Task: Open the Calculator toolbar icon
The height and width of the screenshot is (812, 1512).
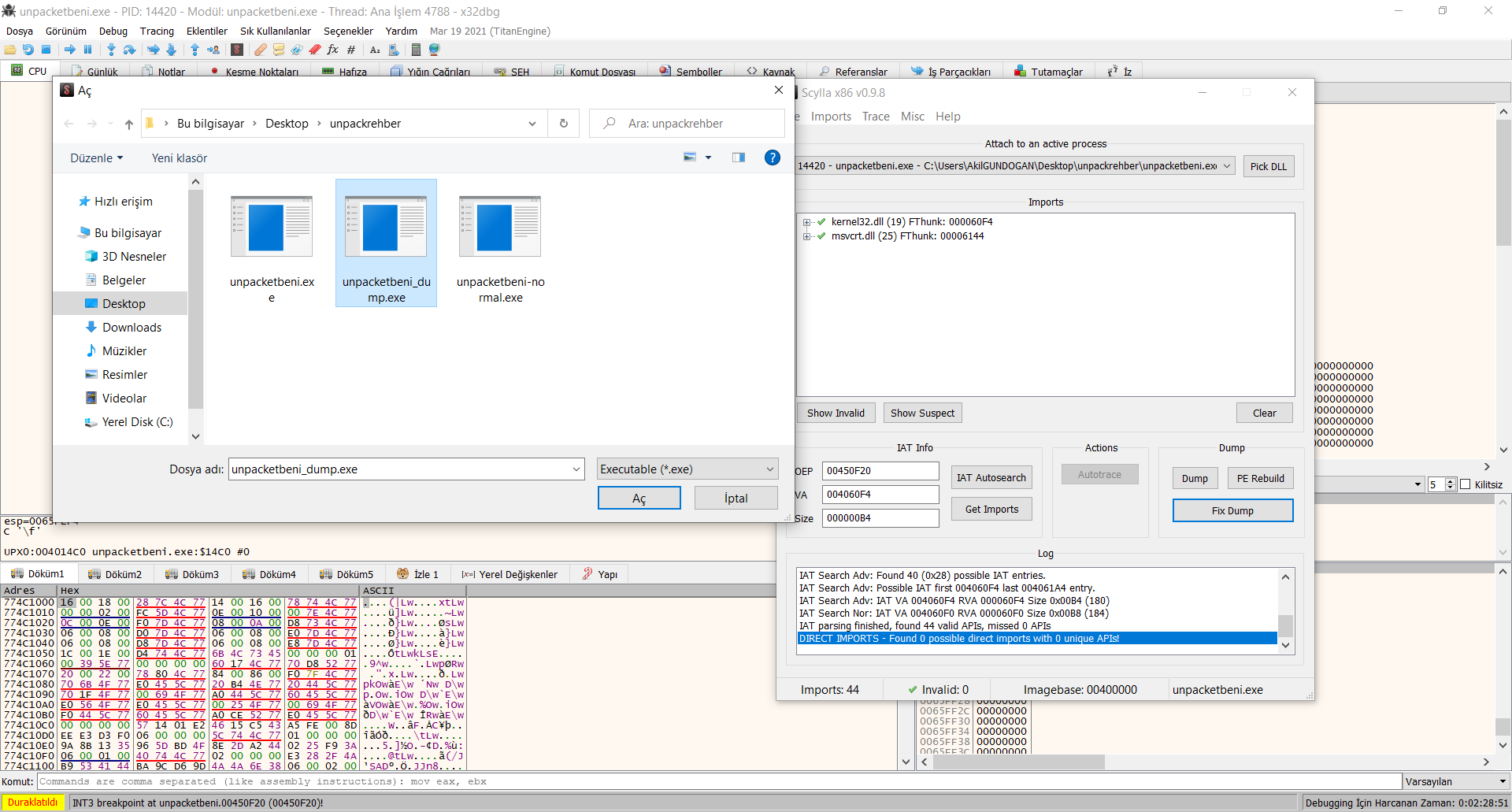Action: [x=416, y=50]
